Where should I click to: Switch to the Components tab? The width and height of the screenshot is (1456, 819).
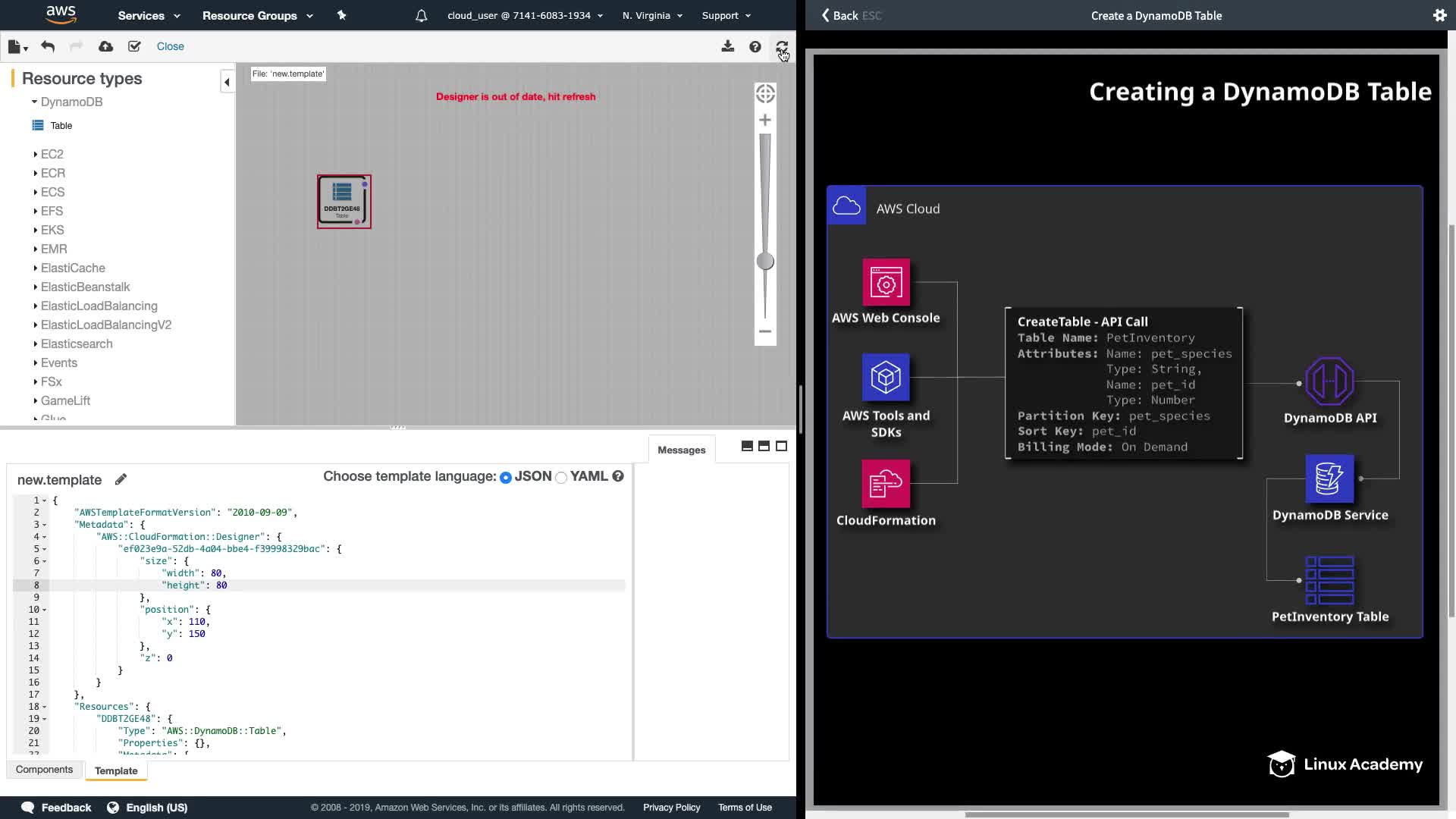[44, 770]
